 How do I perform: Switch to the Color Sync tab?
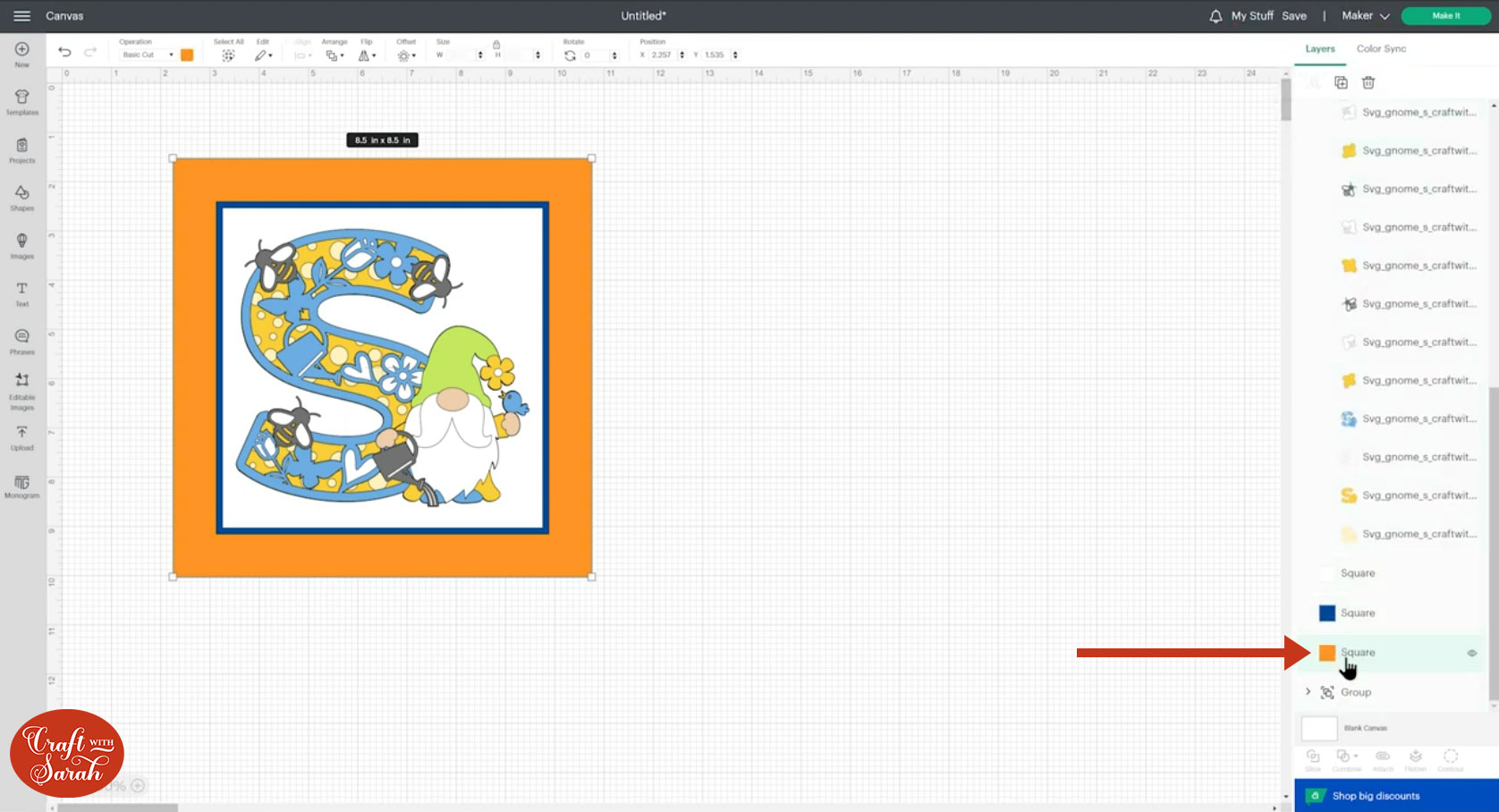[x=1381, y=49]
